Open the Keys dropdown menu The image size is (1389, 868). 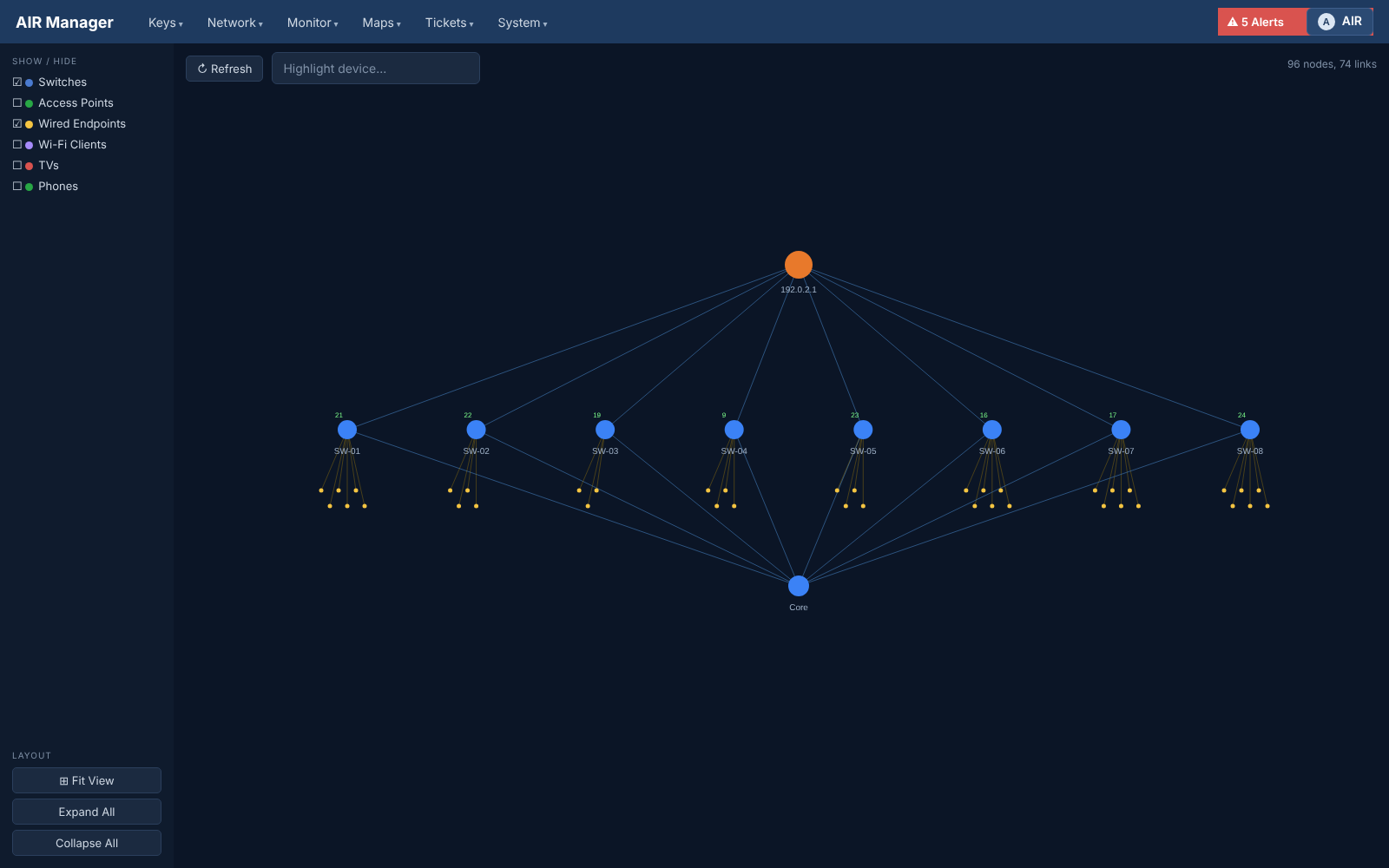coord(165,23)
